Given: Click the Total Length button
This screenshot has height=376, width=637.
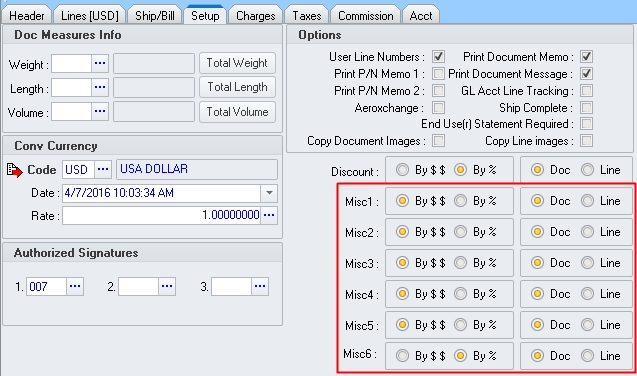Looking at the screenshot, I should (237, 87).
